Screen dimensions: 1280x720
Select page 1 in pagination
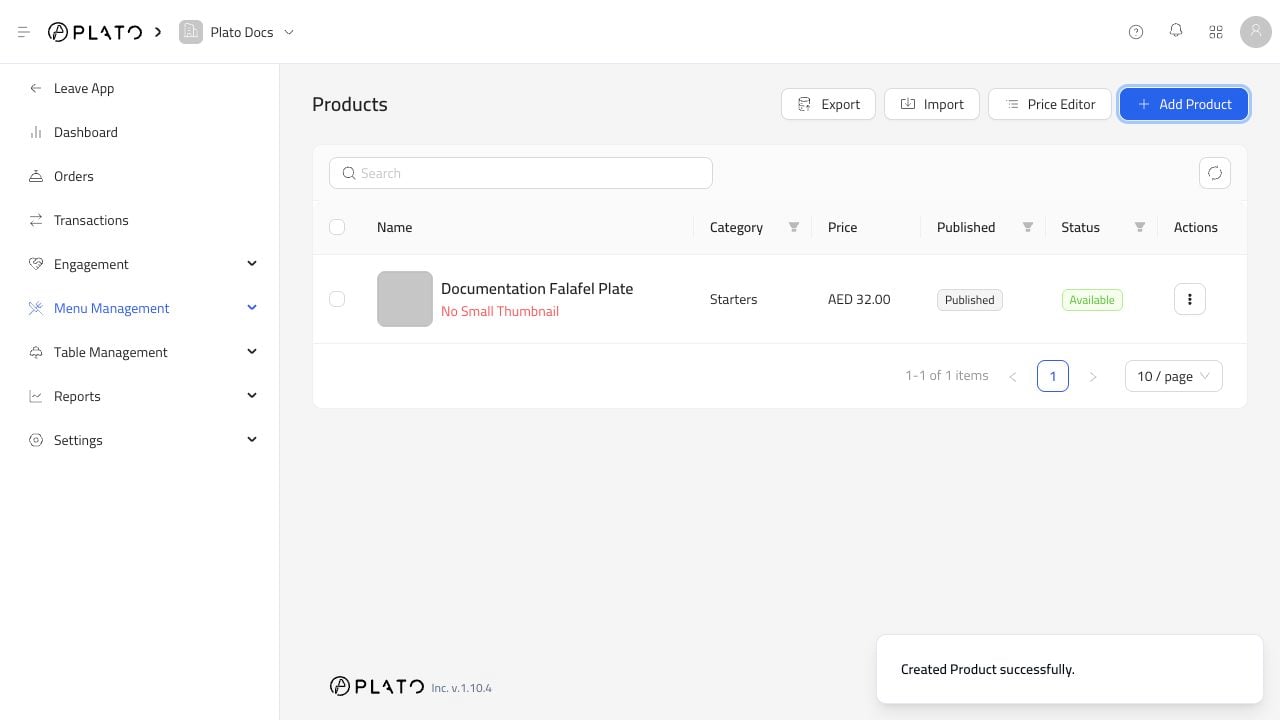1053,376
